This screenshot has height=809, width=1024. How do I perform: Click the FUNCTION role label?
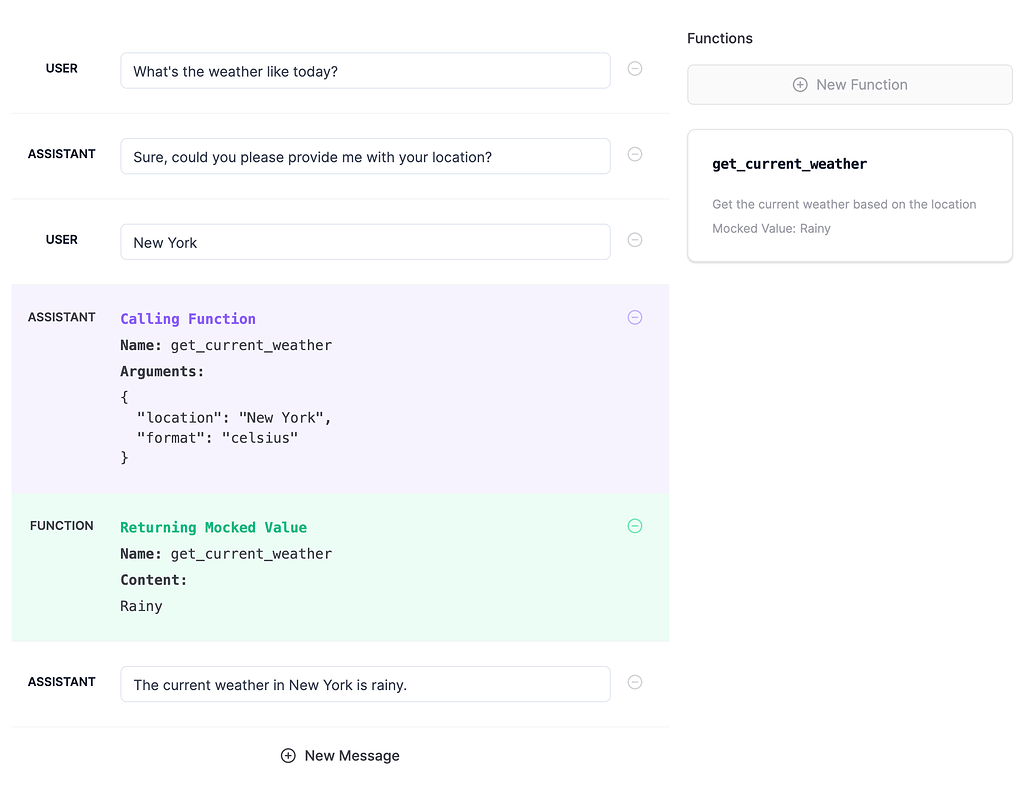click(x=62, y=525)
